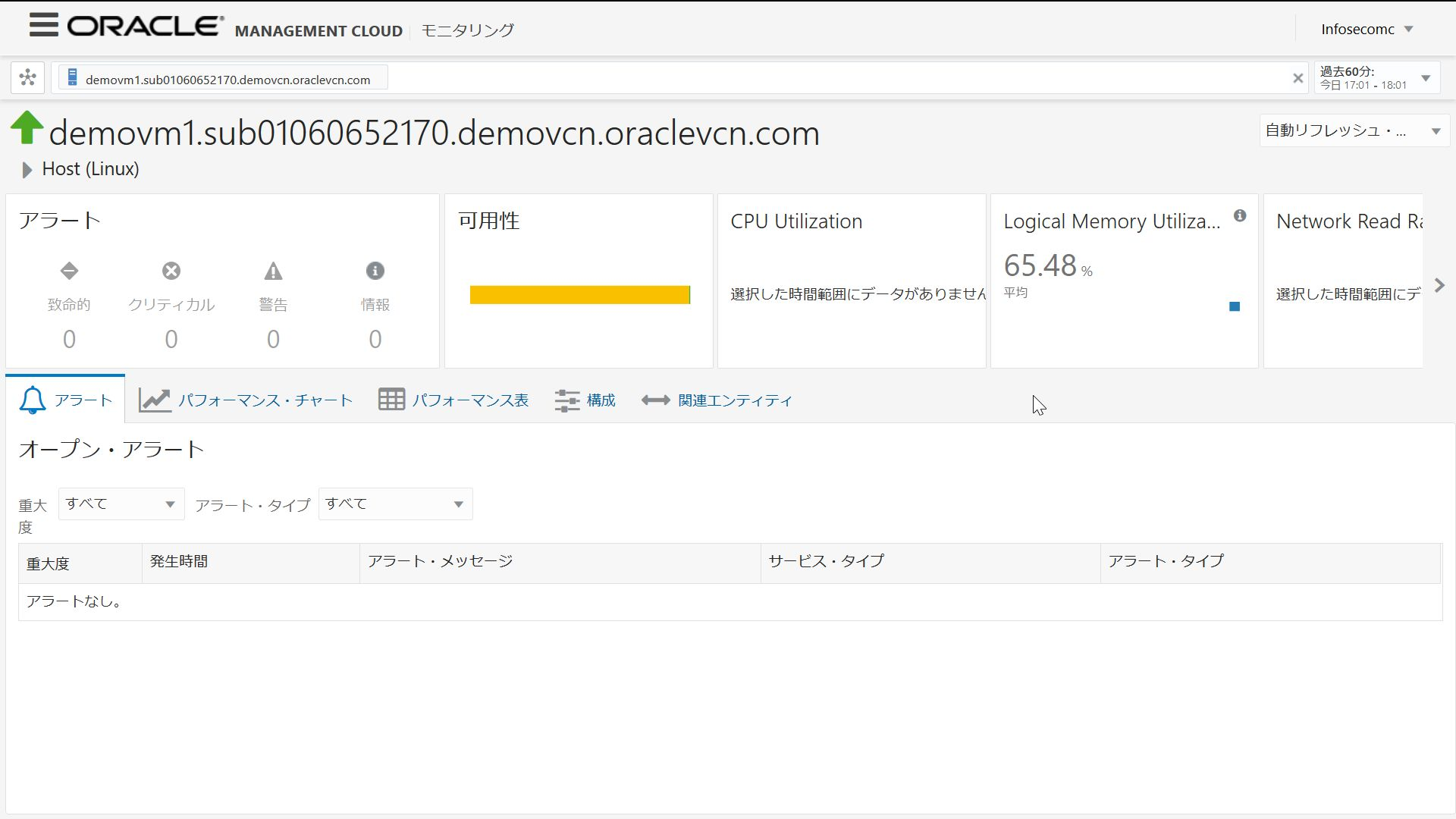
Task: Click the sliders icon for configuration
Action: [x=567, y=400]
